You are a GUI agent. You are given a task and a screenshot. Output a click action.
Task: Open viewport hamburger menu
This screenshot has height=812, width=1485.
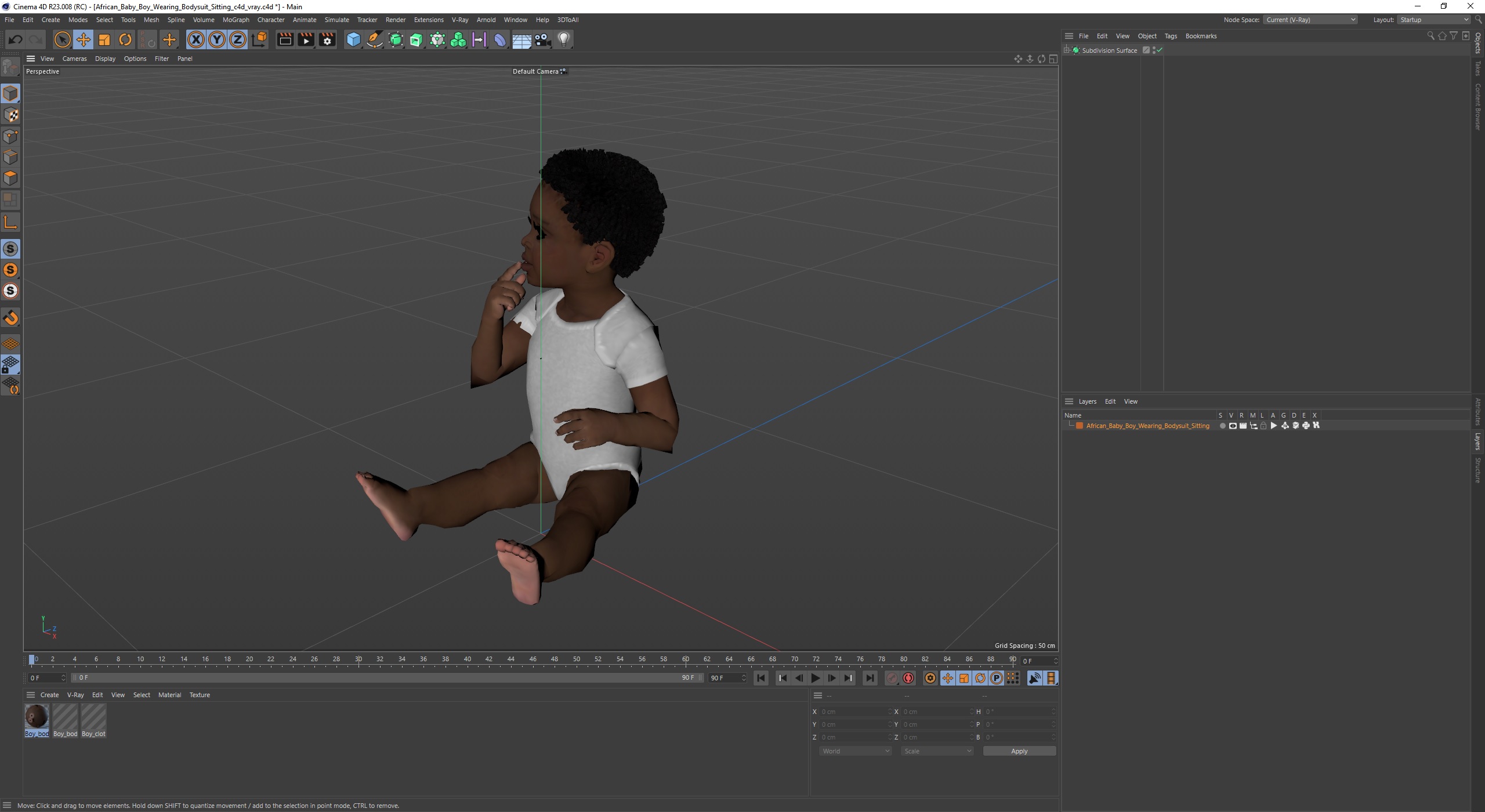(x=31, y=59)
